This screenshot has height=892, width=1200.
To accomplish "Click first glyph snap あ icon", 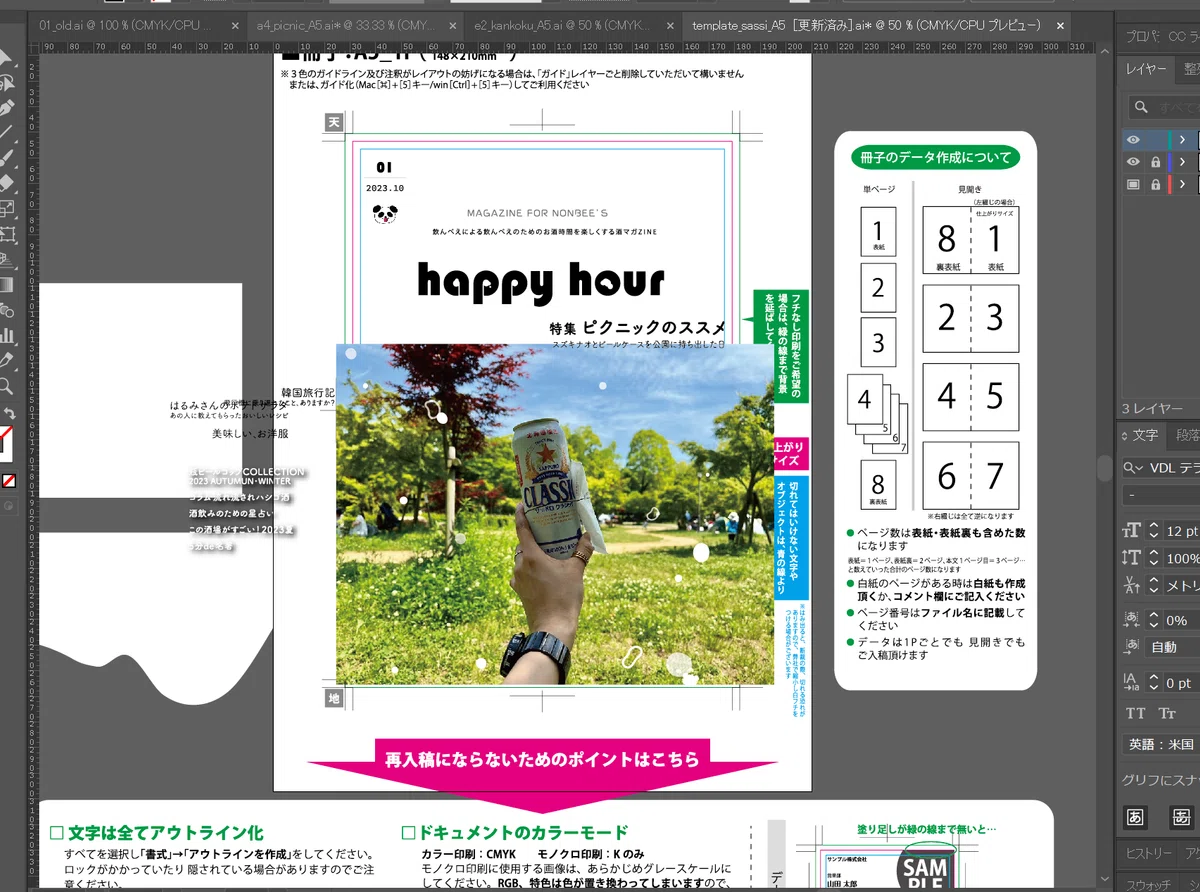I will 1135,817.
